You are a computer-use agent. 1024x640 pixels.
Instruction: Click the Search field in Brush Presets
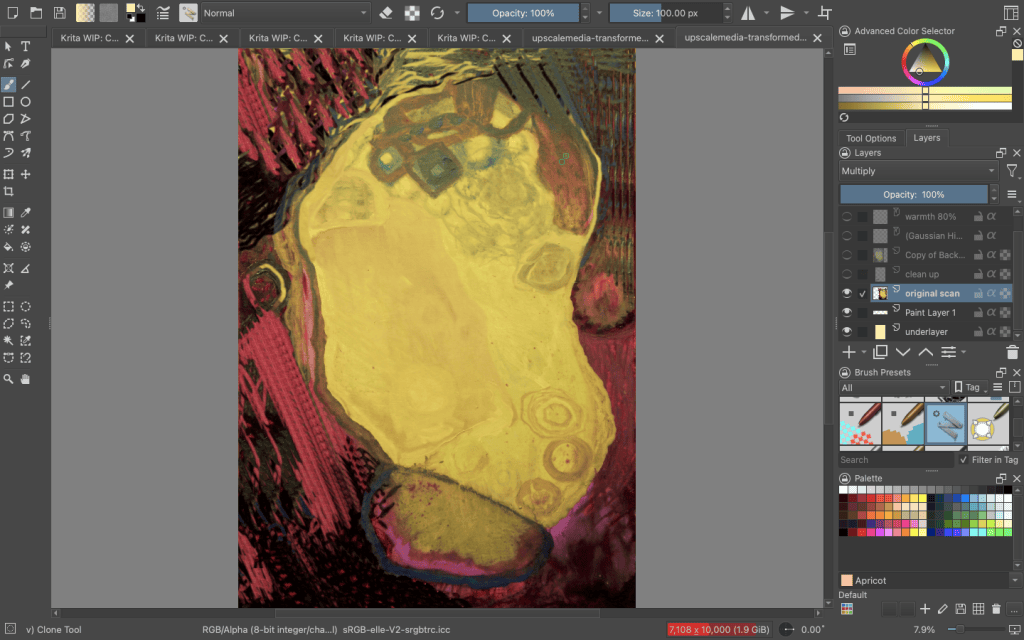coord(896,460)
